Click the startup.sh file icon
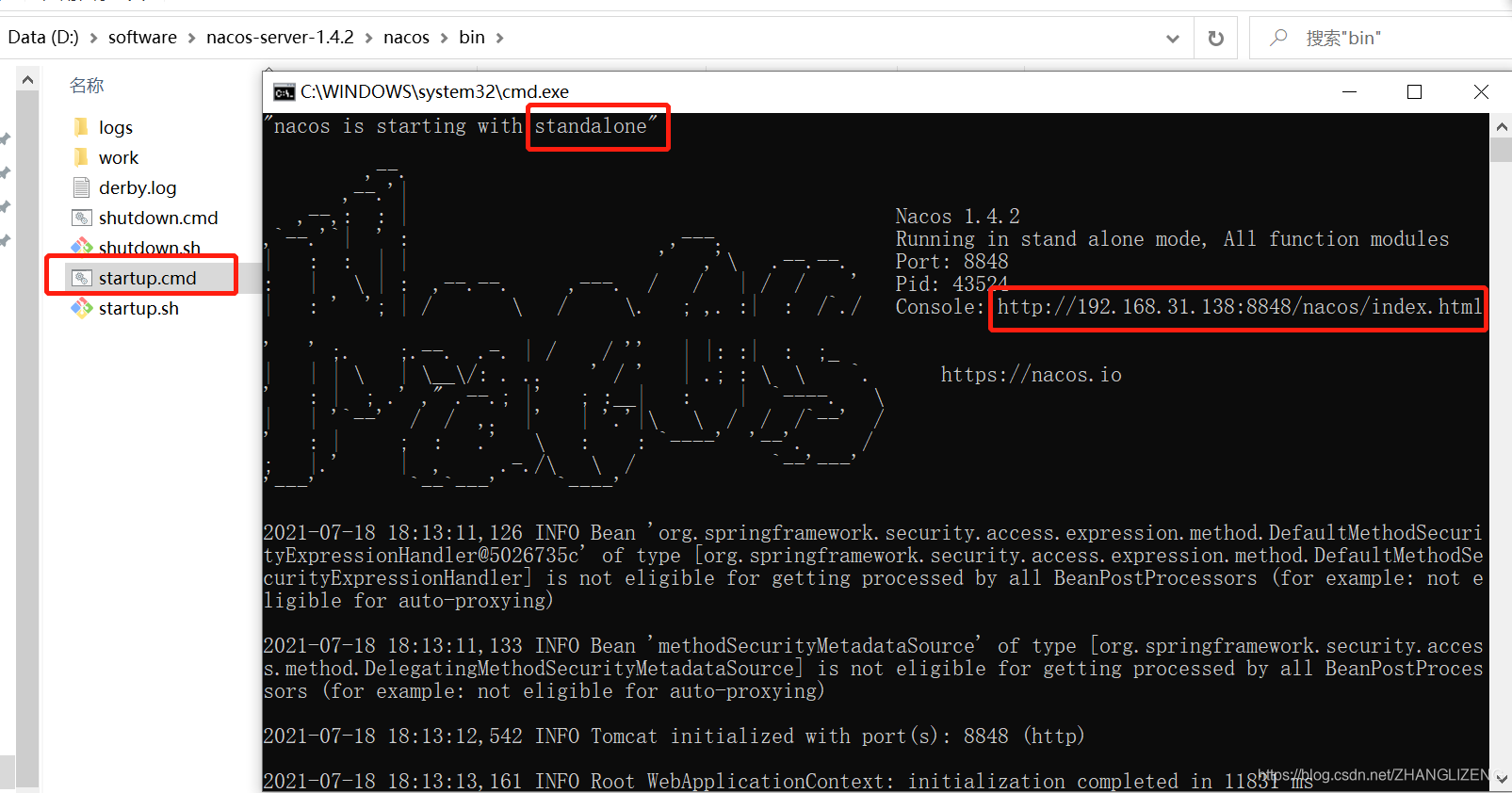The image size is (1512, 793). (x=82, y=308)
